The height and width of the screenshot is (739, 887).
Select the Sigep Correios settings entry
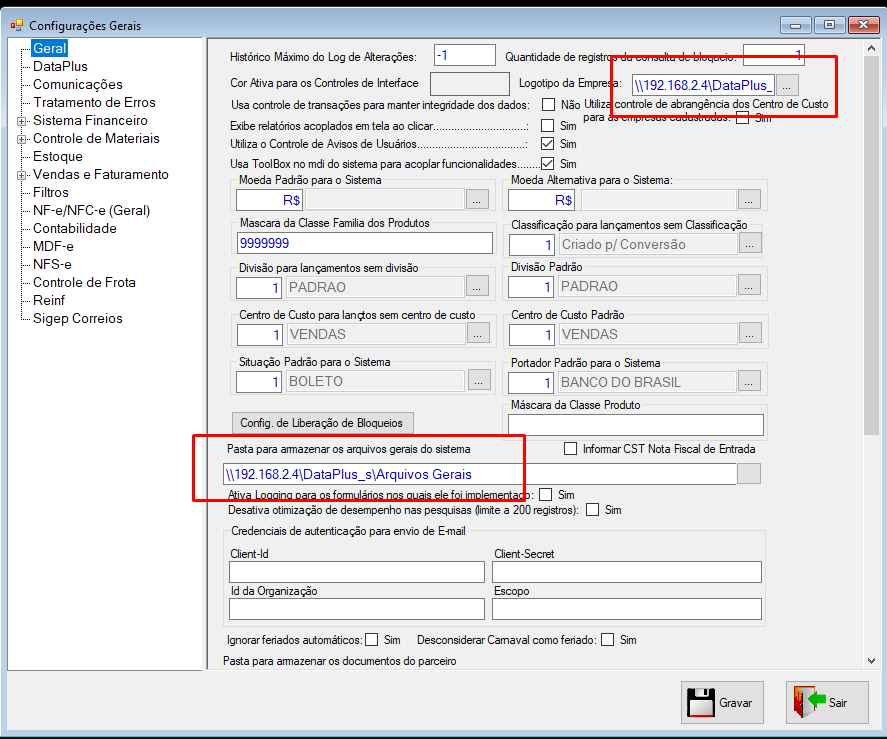click(77, 319)
